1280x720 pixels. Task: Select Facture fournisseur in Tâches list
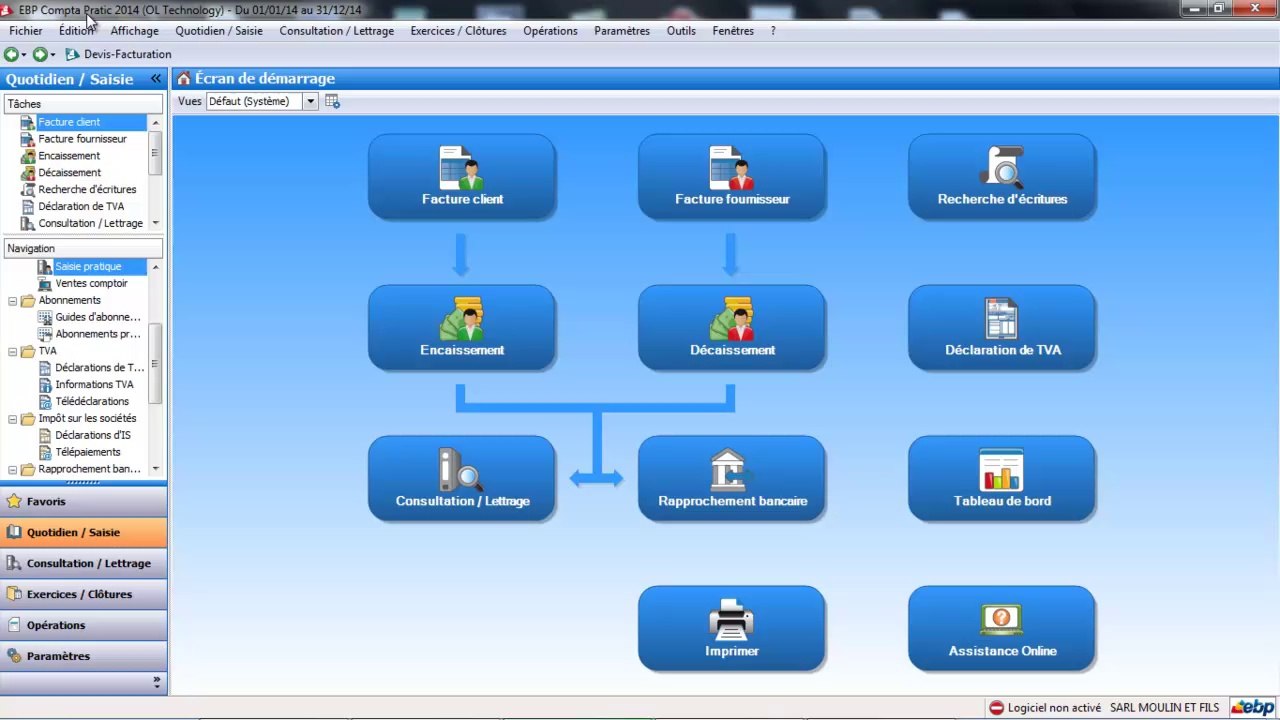coord(82,139)
